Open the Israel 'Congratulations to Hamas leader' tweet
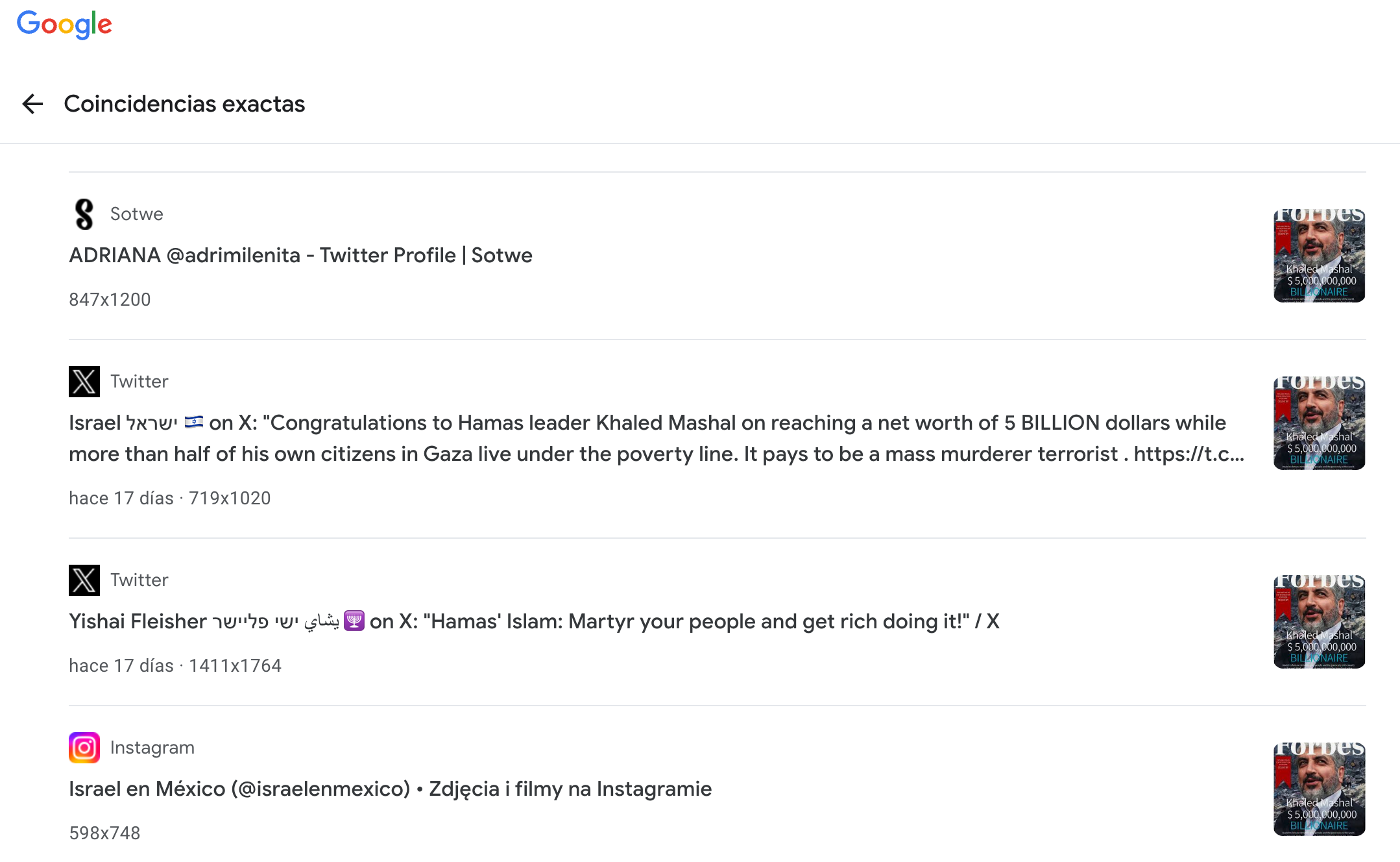 (657, 438)
